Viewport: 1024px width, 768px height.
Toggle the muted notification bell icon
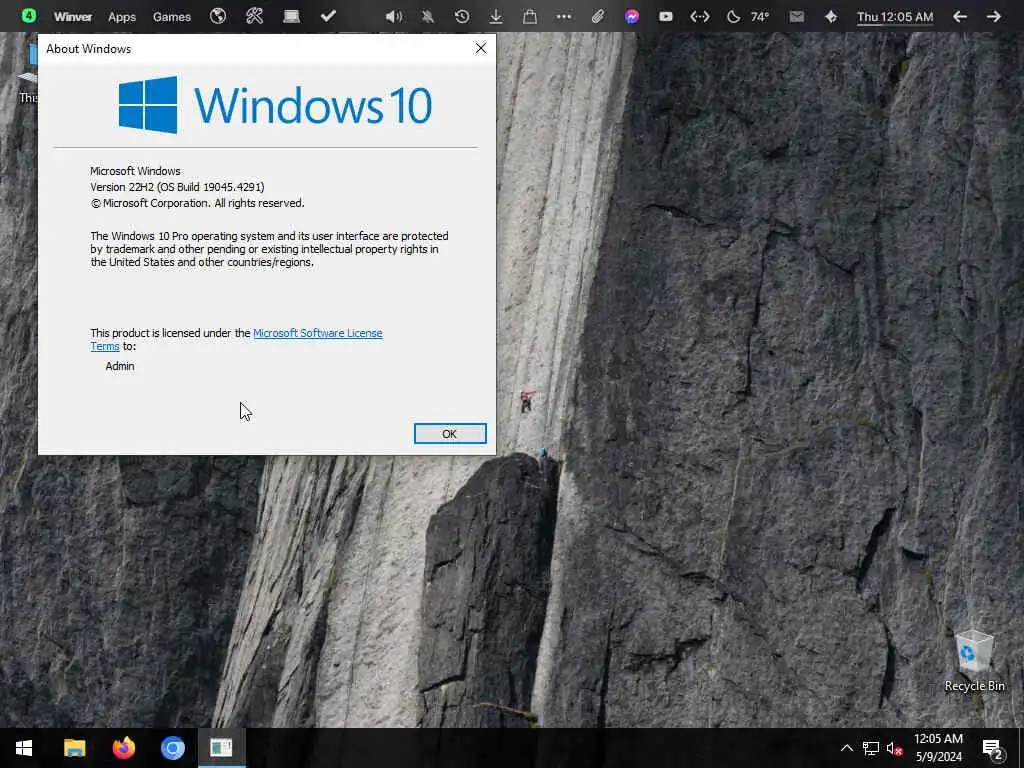click(x=428, y=17)
